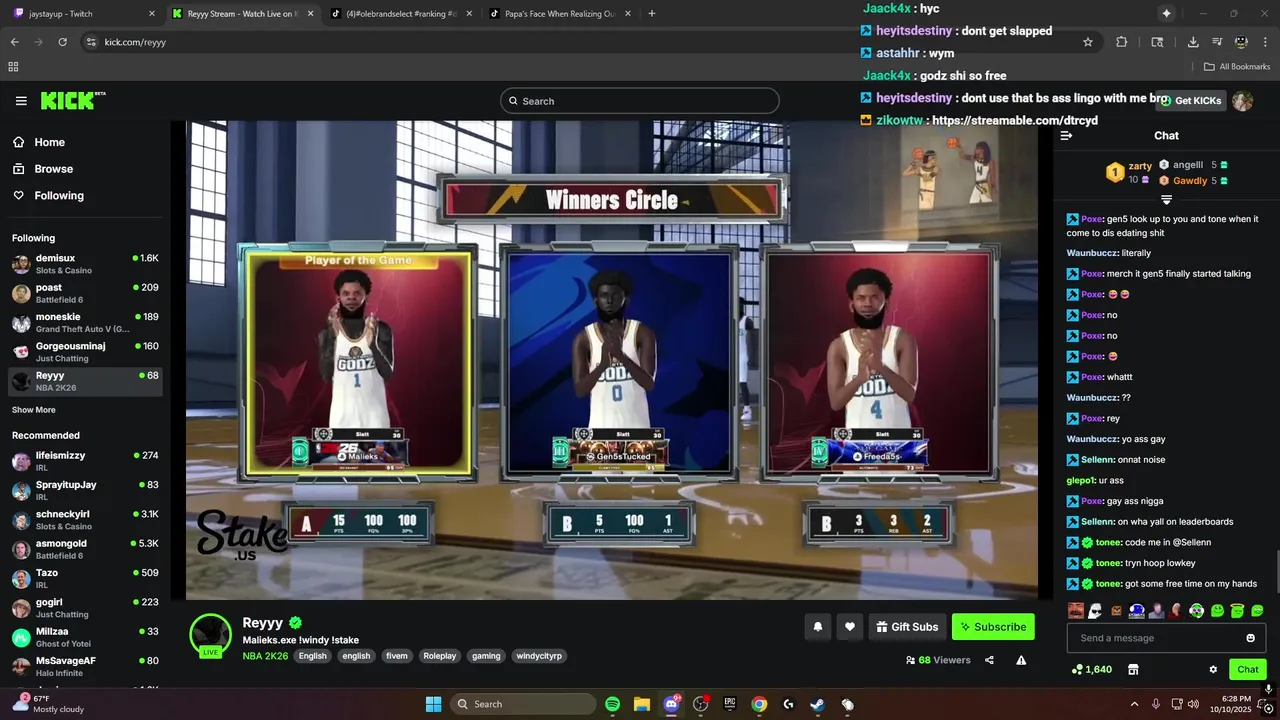Image resolution: width=1280 pixels, height=720 pixels.
Task: Share the stream via share icon
Action: (989, 660)
